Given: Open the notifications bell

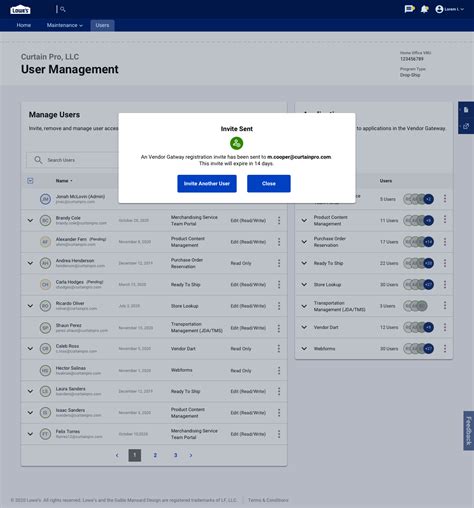Looking at the screenshot, I should coord(424,9).
